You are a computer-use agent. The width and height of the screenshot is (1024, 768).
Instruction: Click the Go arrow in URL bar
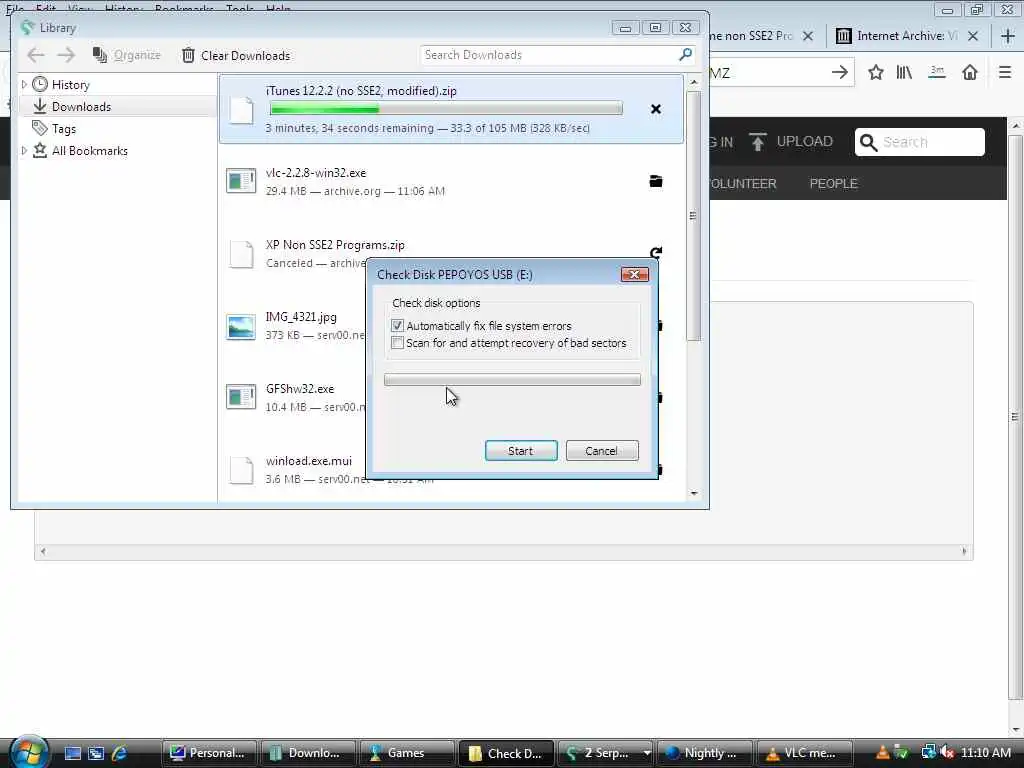(840, 72)
